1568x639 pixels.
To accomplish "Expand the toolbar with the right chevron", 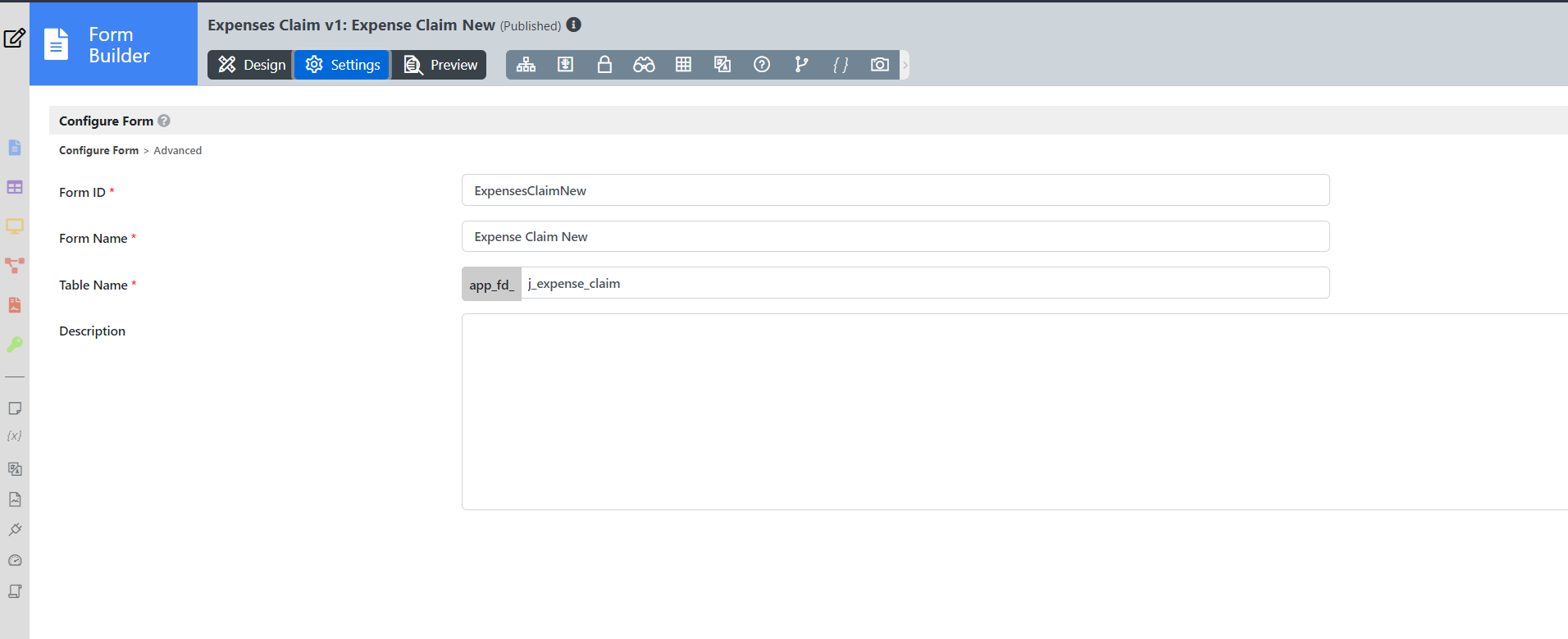I will coord(905,65).
